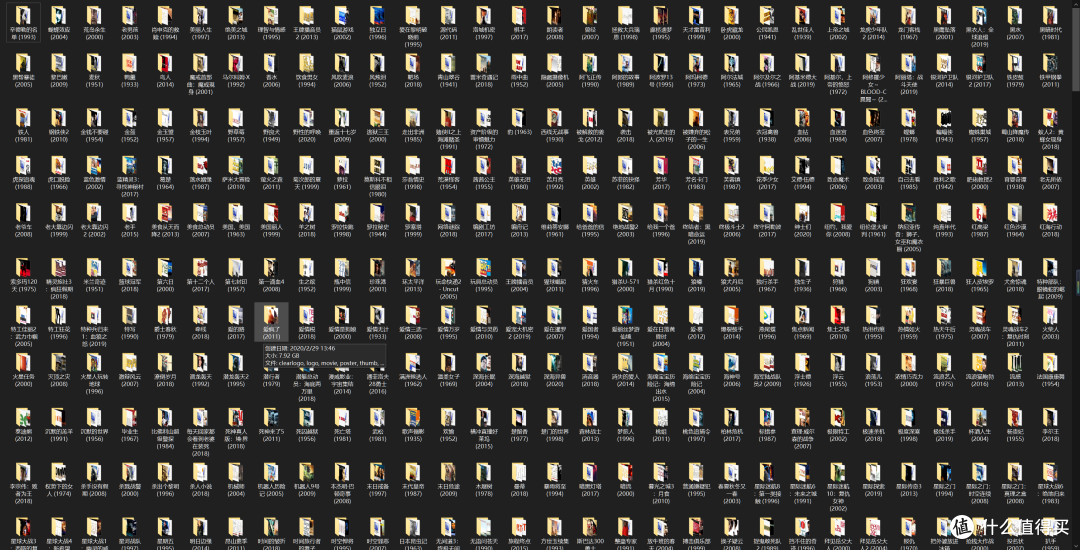Select the 特工狂花 (1996) folder
This screenshot has height=550, width=1080.
point(59,323)
